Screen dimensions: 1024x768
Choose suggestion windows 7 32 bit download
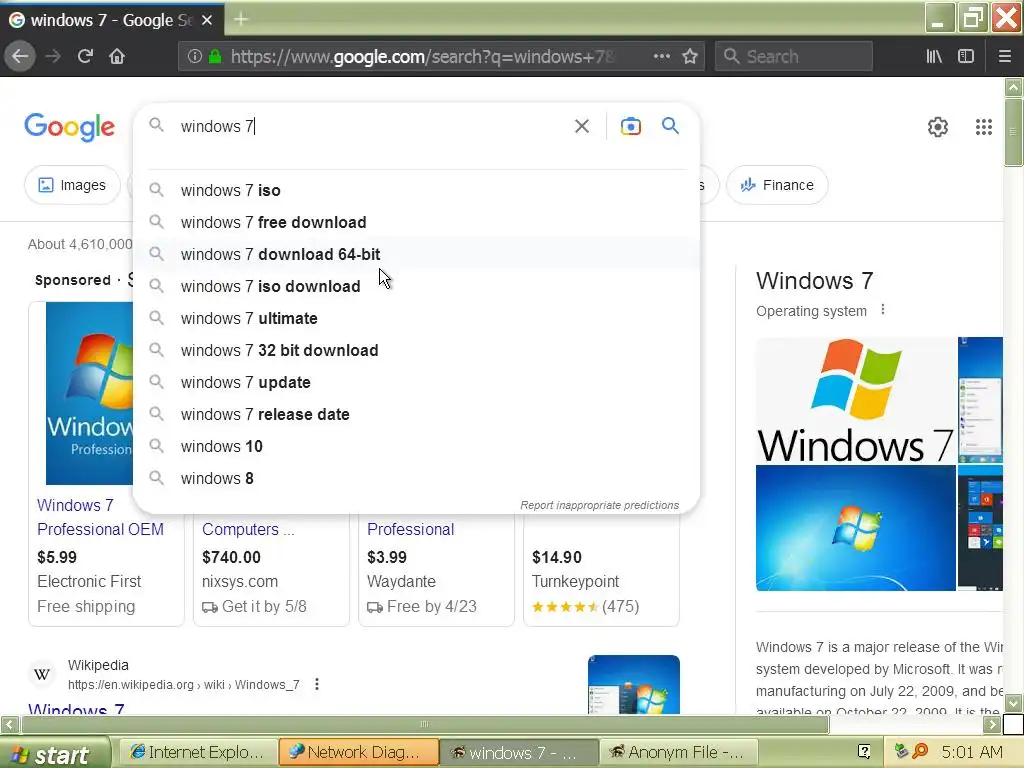coord(417,350)
